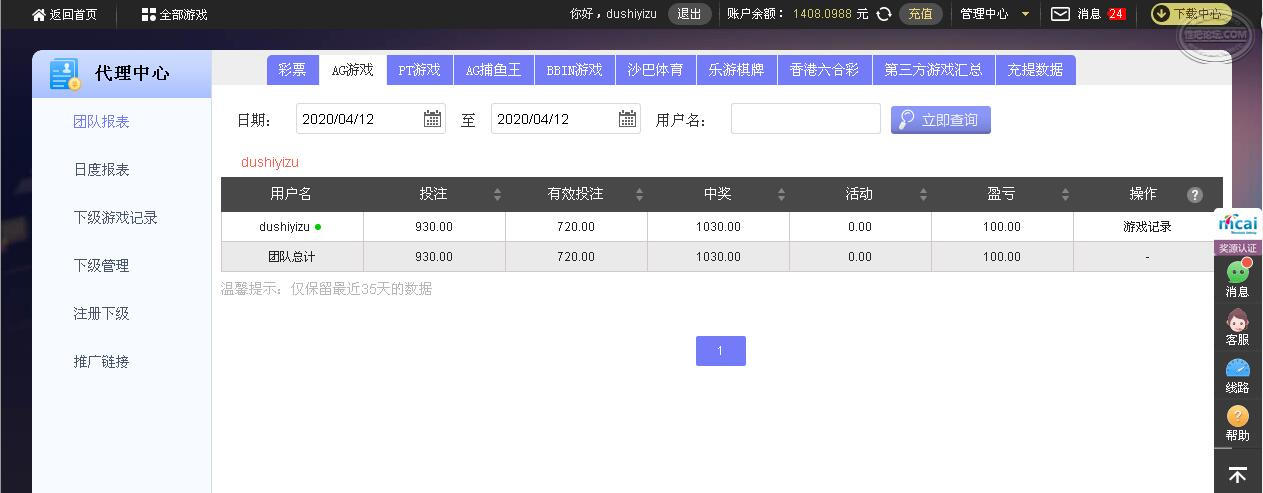Open the start date calendar icon

(432, 119)
